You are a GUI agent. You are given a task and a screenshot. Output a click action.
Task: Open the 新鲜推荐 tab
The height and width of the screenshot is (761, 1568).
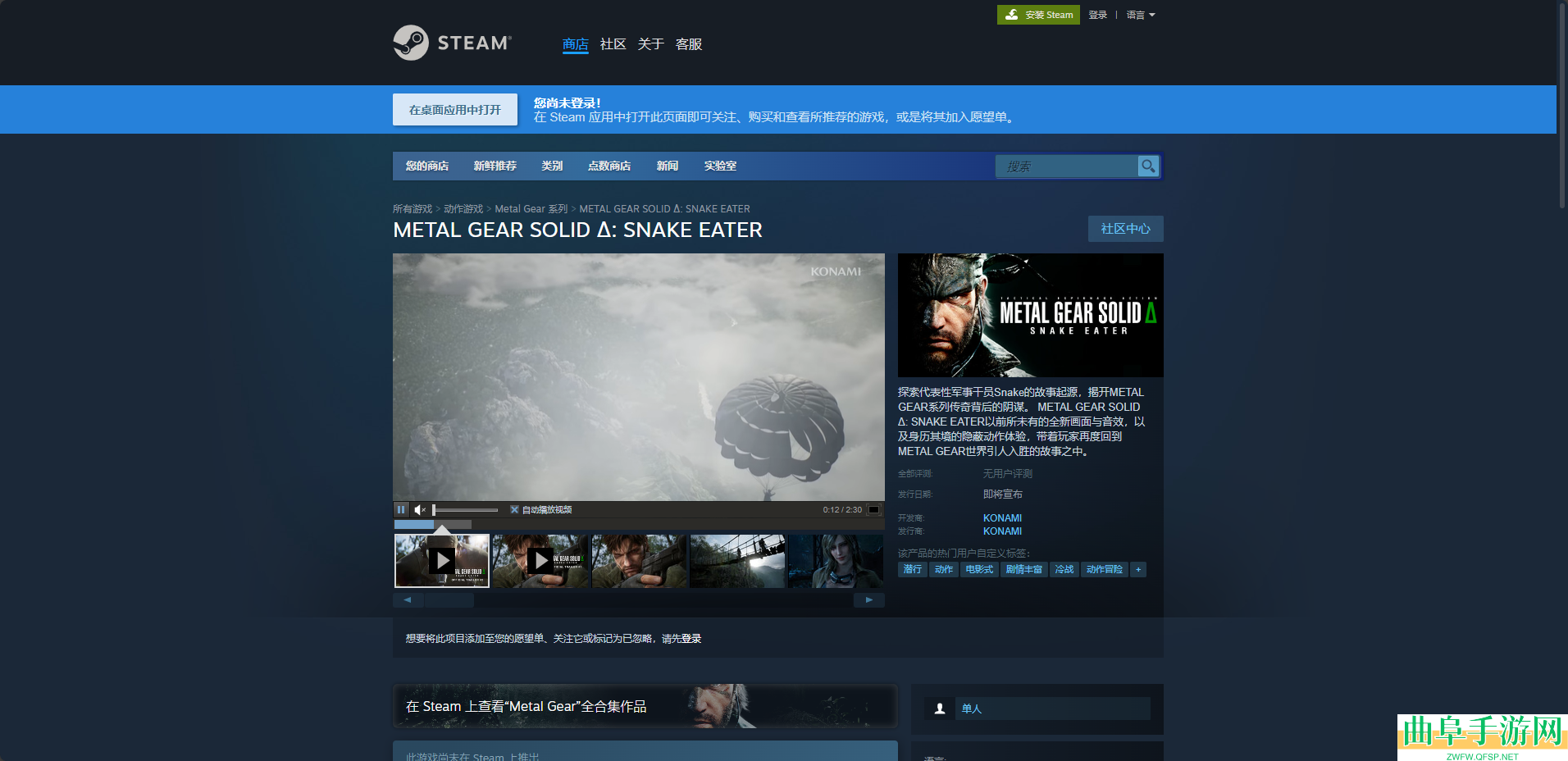495,166
